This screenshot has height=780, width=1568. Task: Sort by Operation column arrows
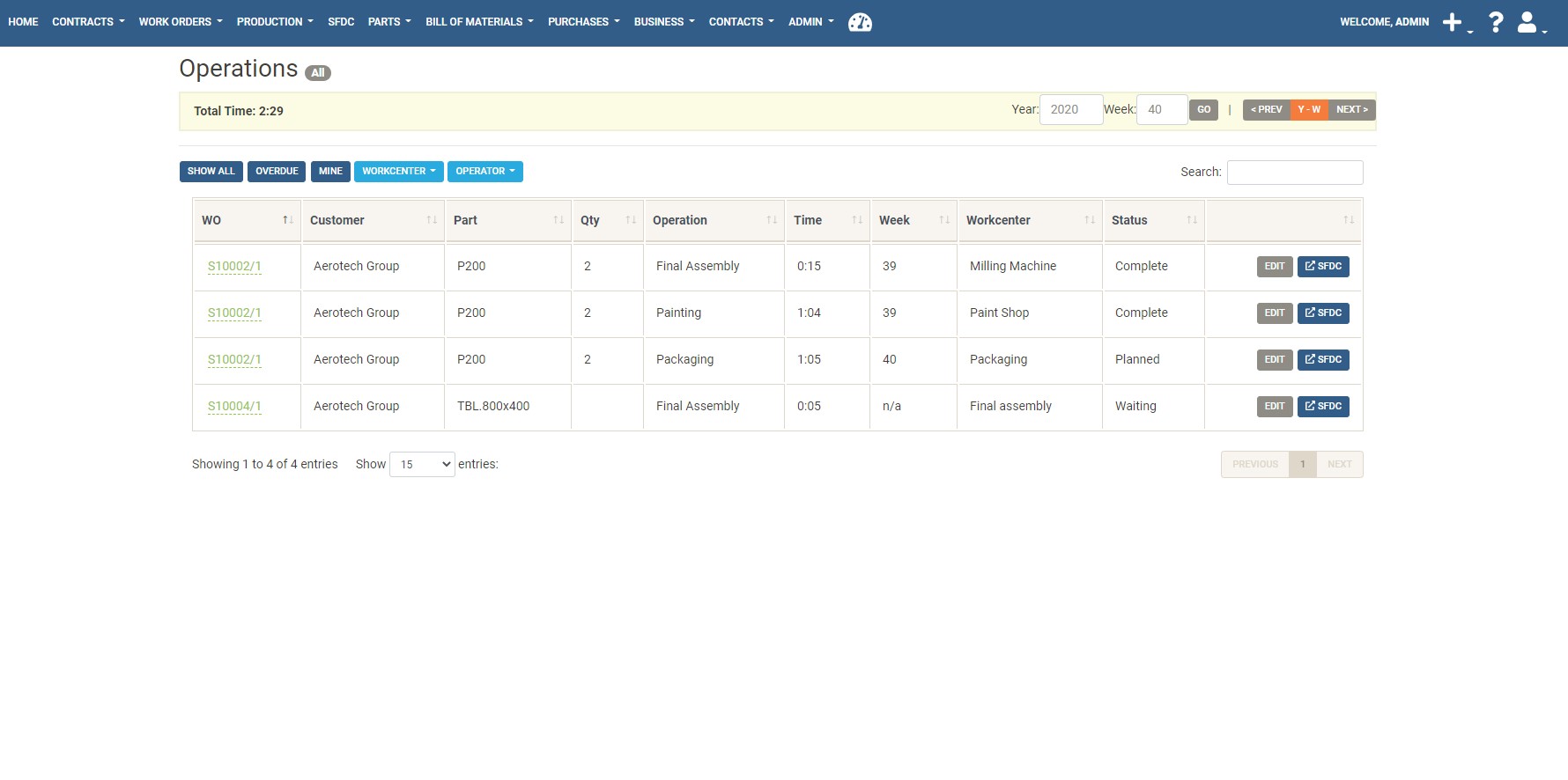772,220
